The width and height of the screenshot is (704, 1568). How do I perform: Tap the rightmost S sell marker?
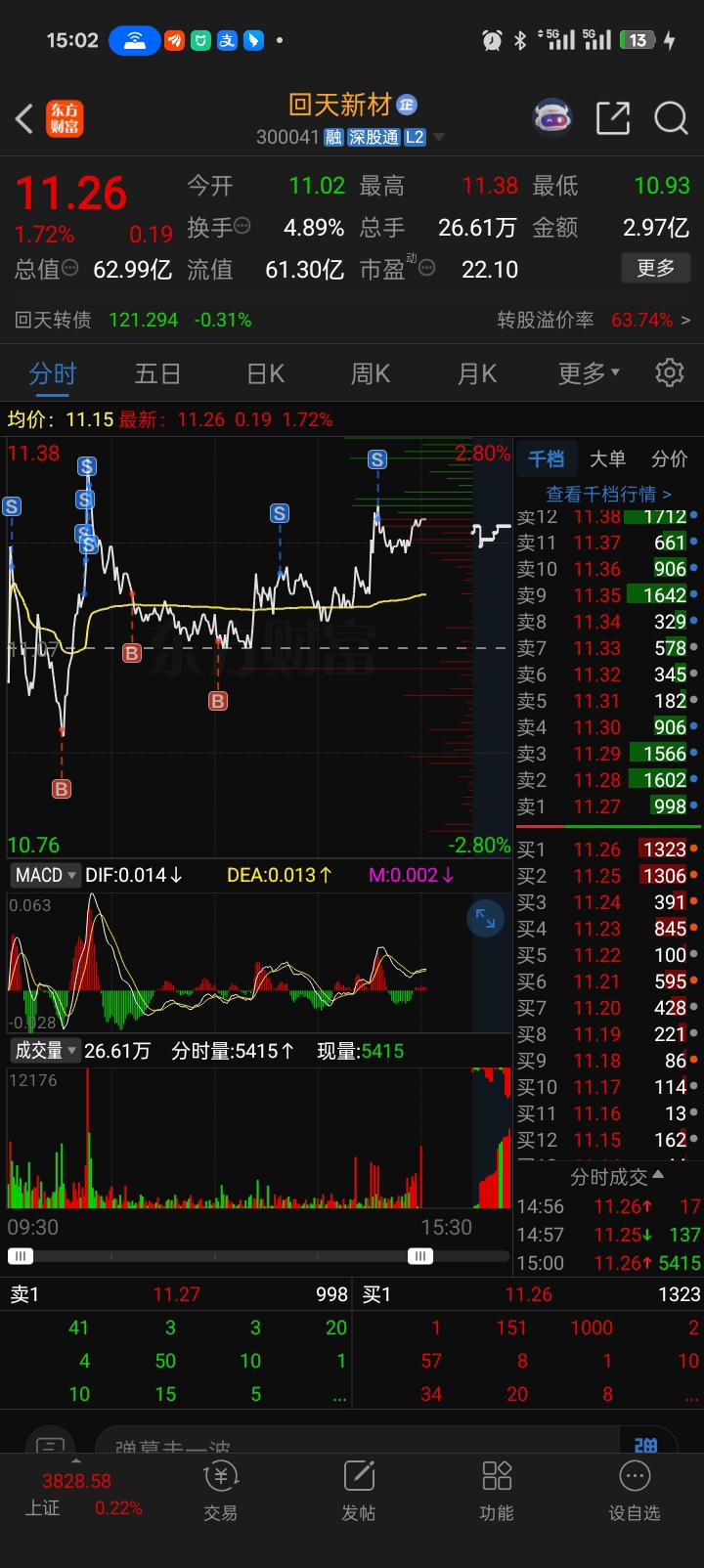(x=377, y=459)
